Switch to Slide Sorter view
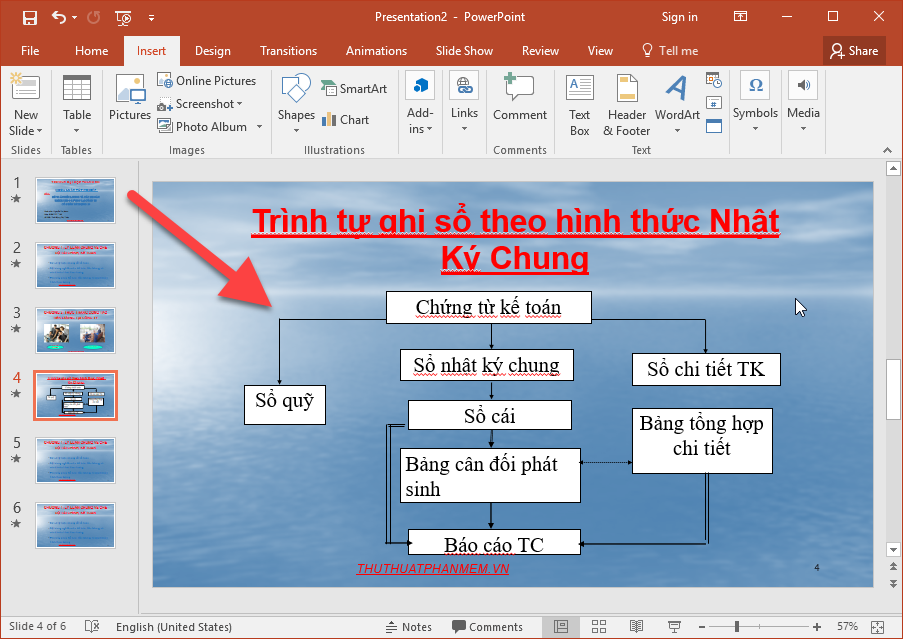This screenshot has width=903, height=639. (599, 626)
